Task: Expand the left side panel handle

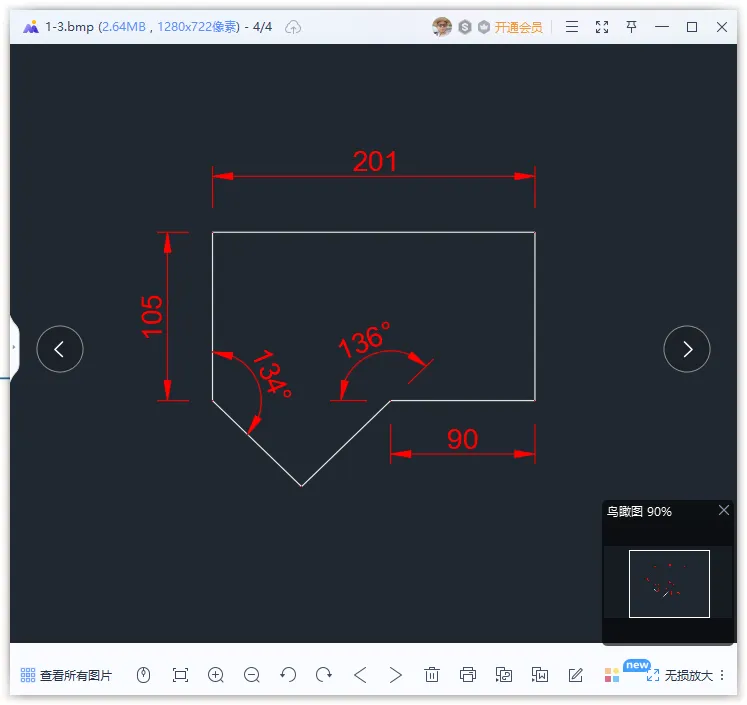Action: tap(14, 347)
